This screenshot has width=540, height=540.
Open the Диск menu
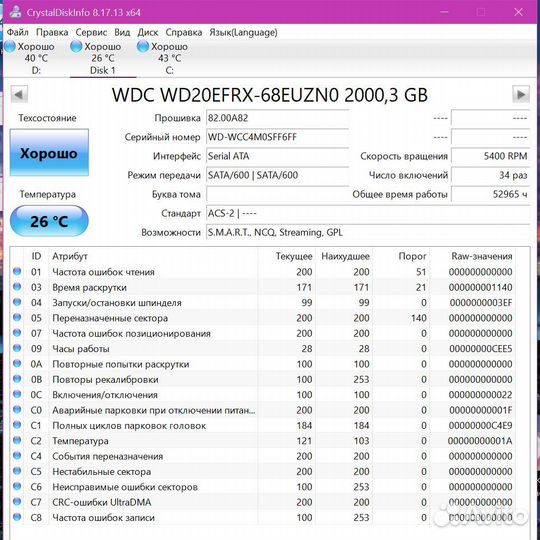point(148,32)
